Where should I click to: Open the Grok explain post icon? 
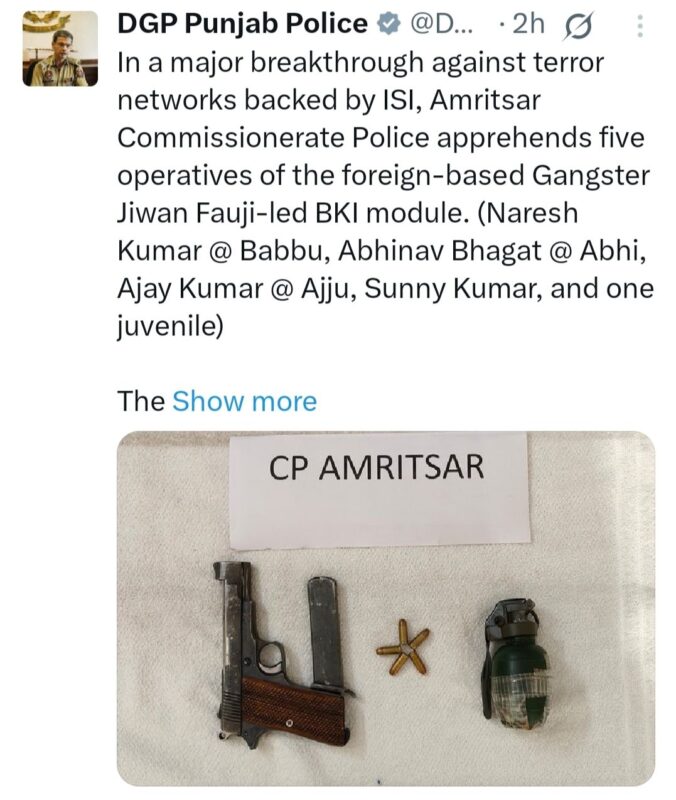tap(578, 27)
